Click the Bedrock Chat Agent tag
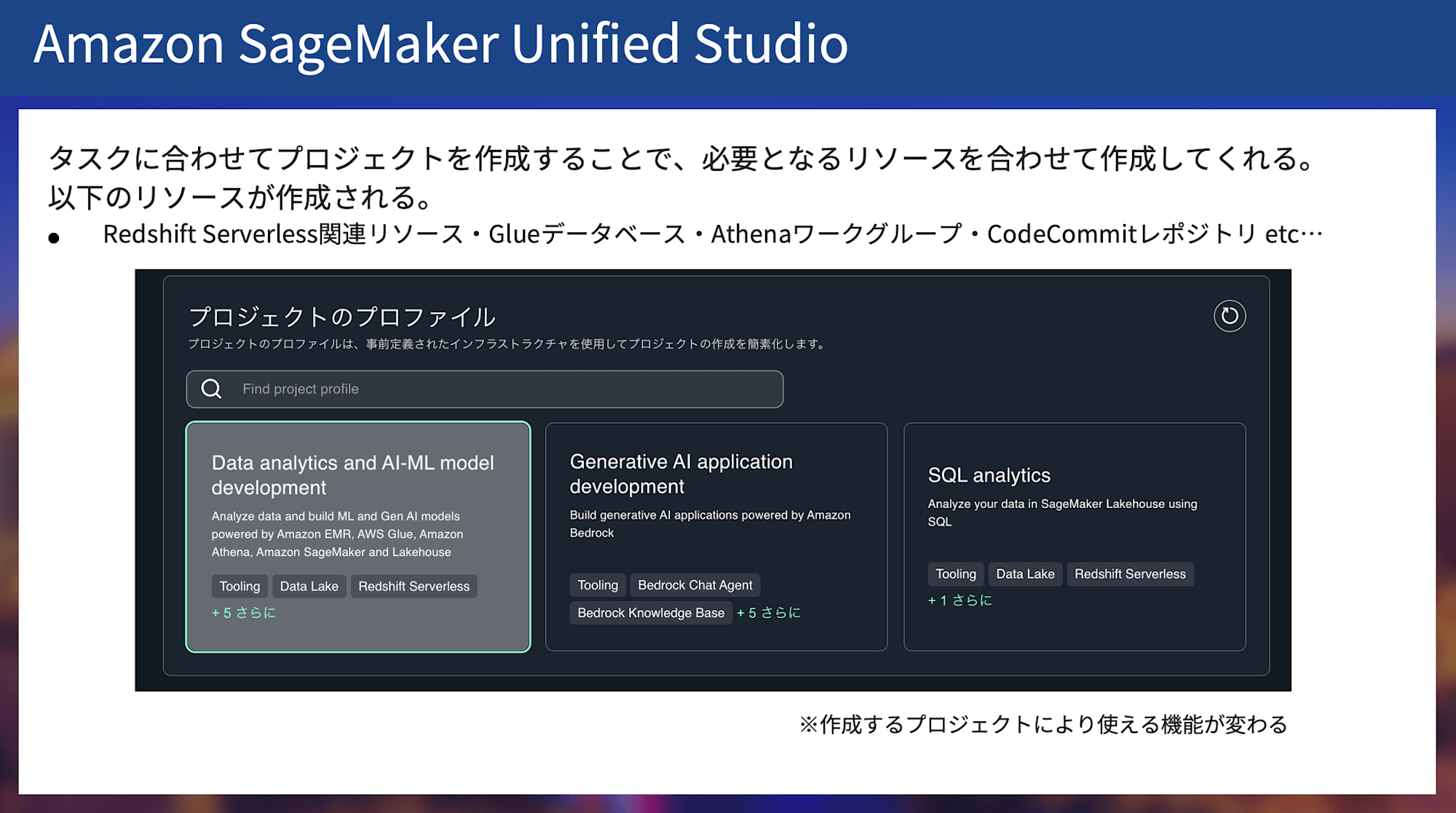 tap(695, 585)
